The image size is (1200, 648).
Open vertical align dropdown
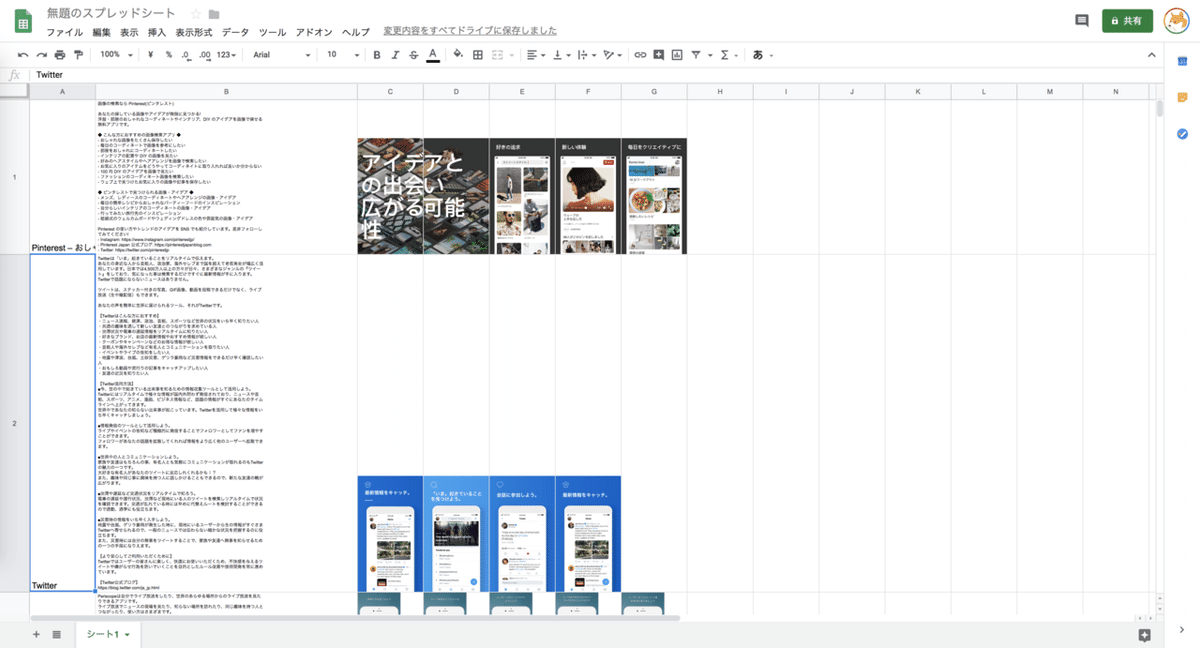click(561, 54)
